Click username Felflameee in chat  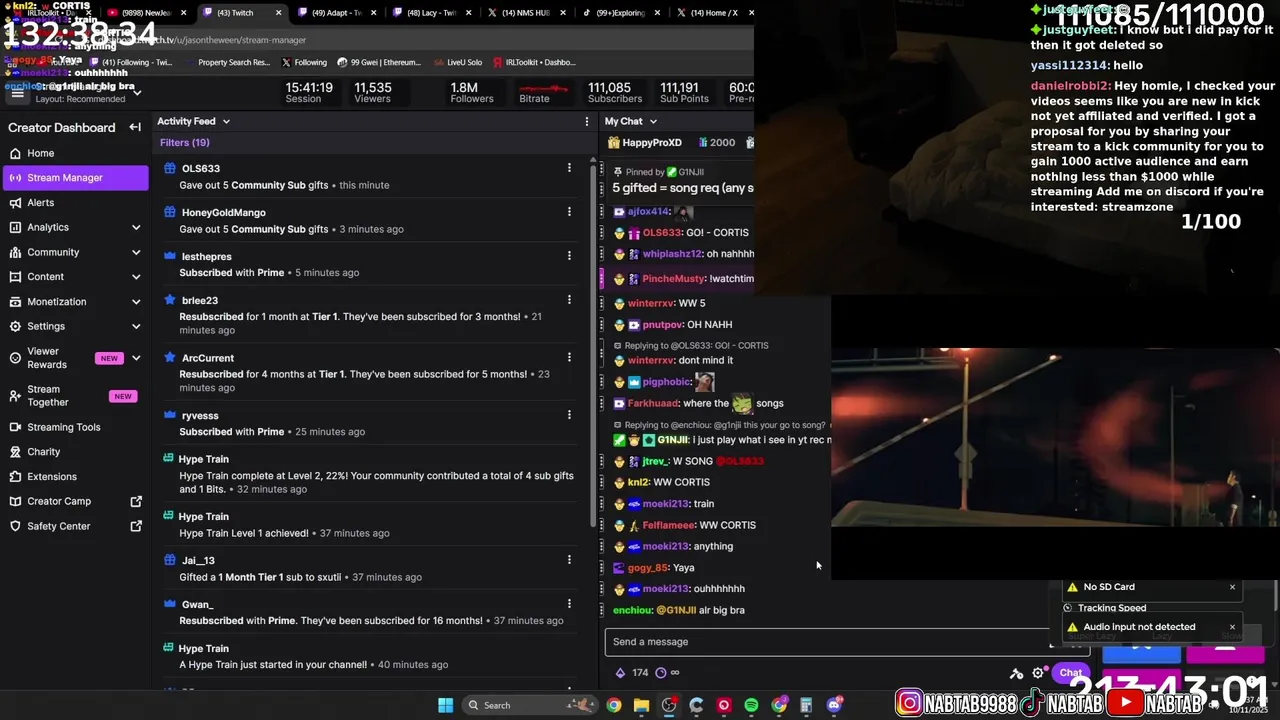click(668, 525)
